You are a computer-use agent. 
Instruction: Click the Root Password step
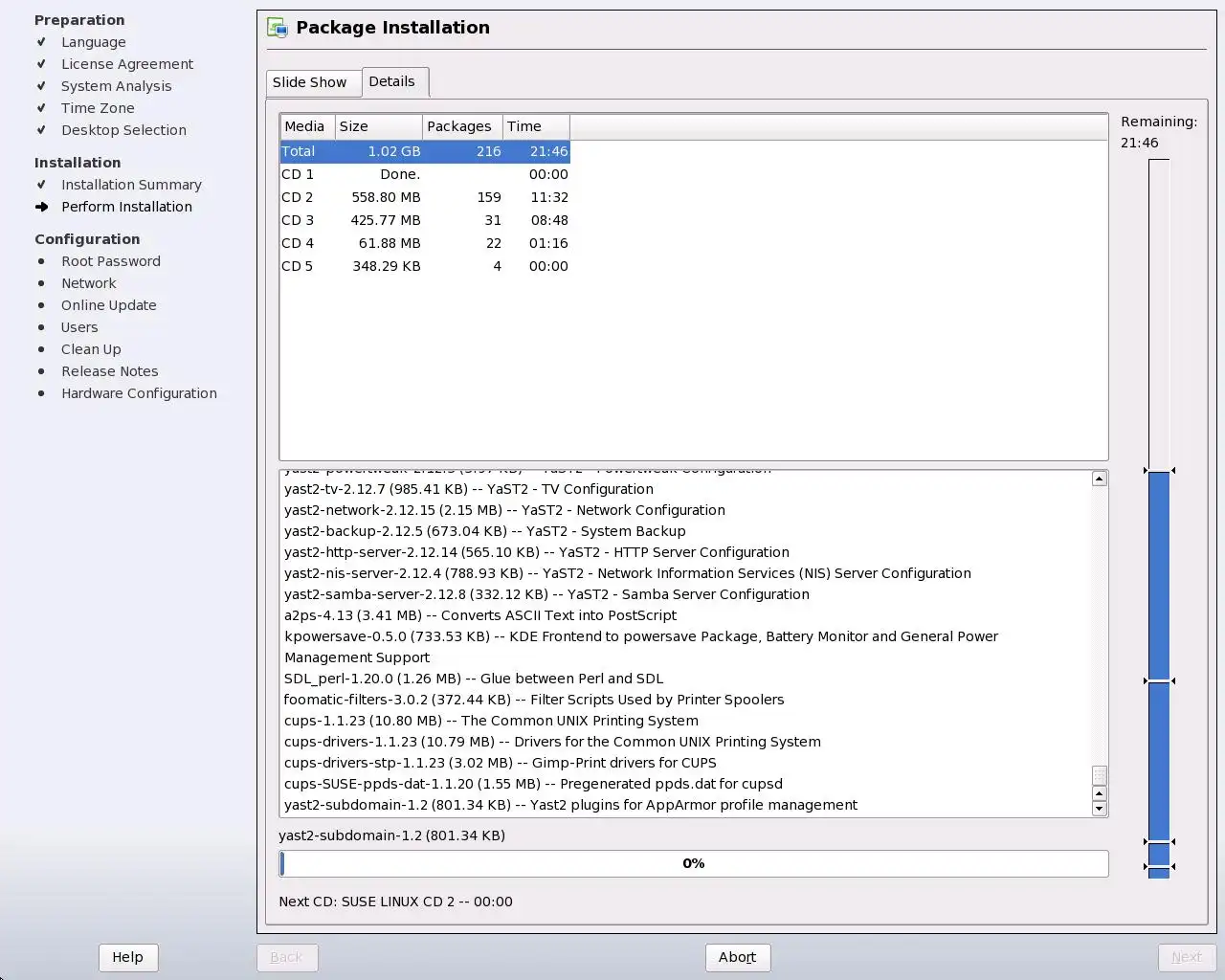point(111,261)
